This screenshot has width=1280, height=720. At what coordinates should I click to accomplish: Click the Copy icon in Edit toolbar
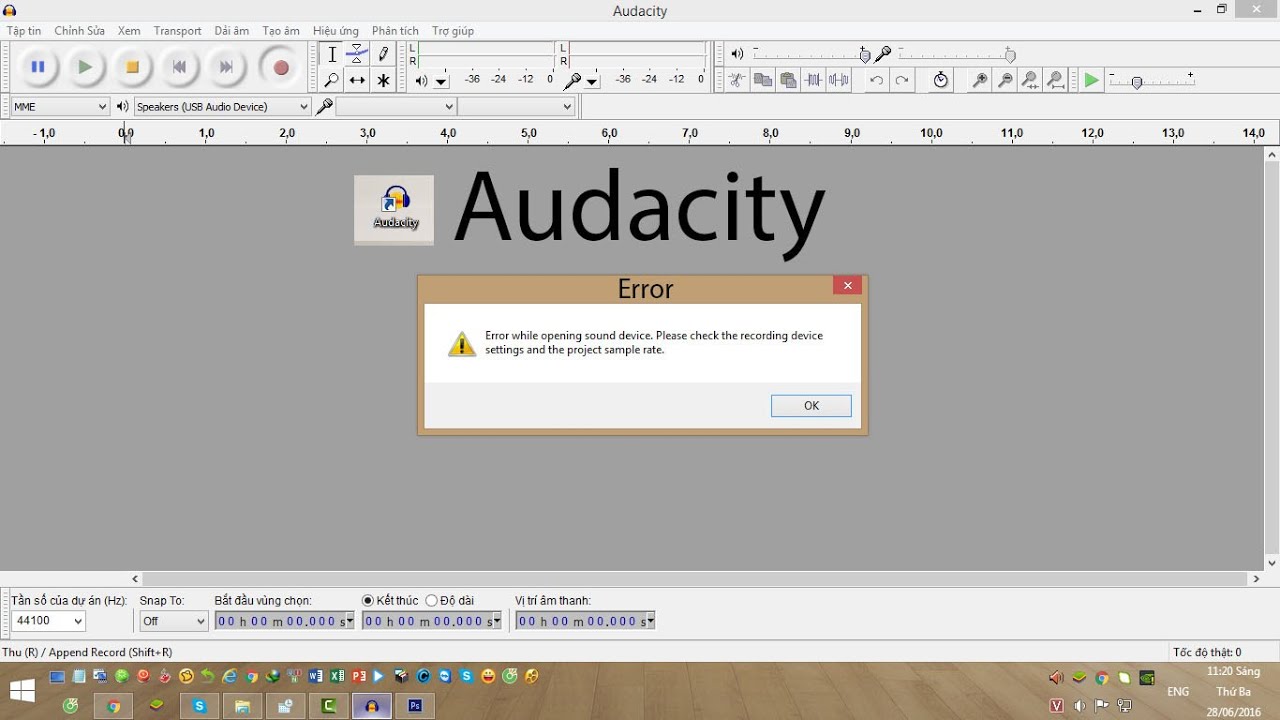[x=763, y=80]
